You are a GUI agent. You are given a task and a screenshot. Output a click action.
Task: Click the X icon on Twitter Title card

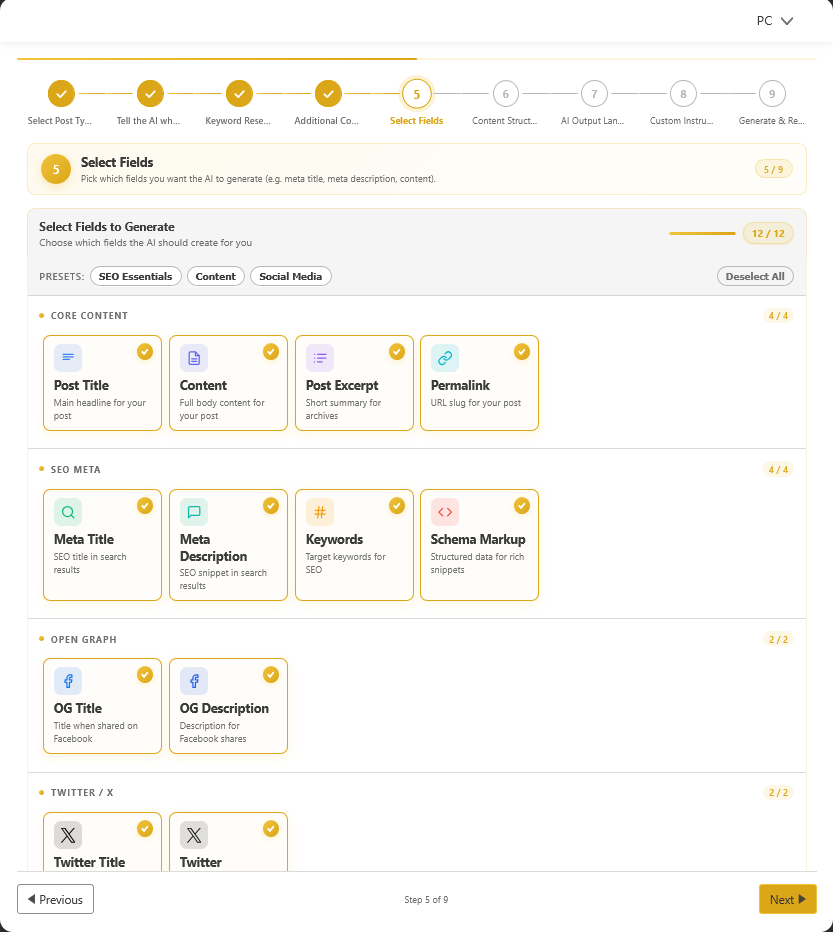click(x=67, y=834)
